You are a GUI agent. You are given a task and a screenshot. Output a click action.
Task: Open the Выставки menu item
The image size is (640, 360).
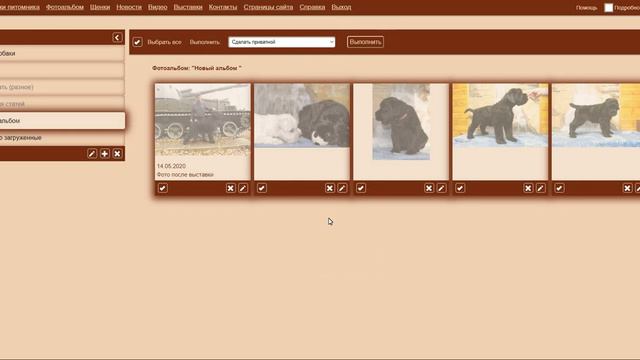tap(188, 7)
